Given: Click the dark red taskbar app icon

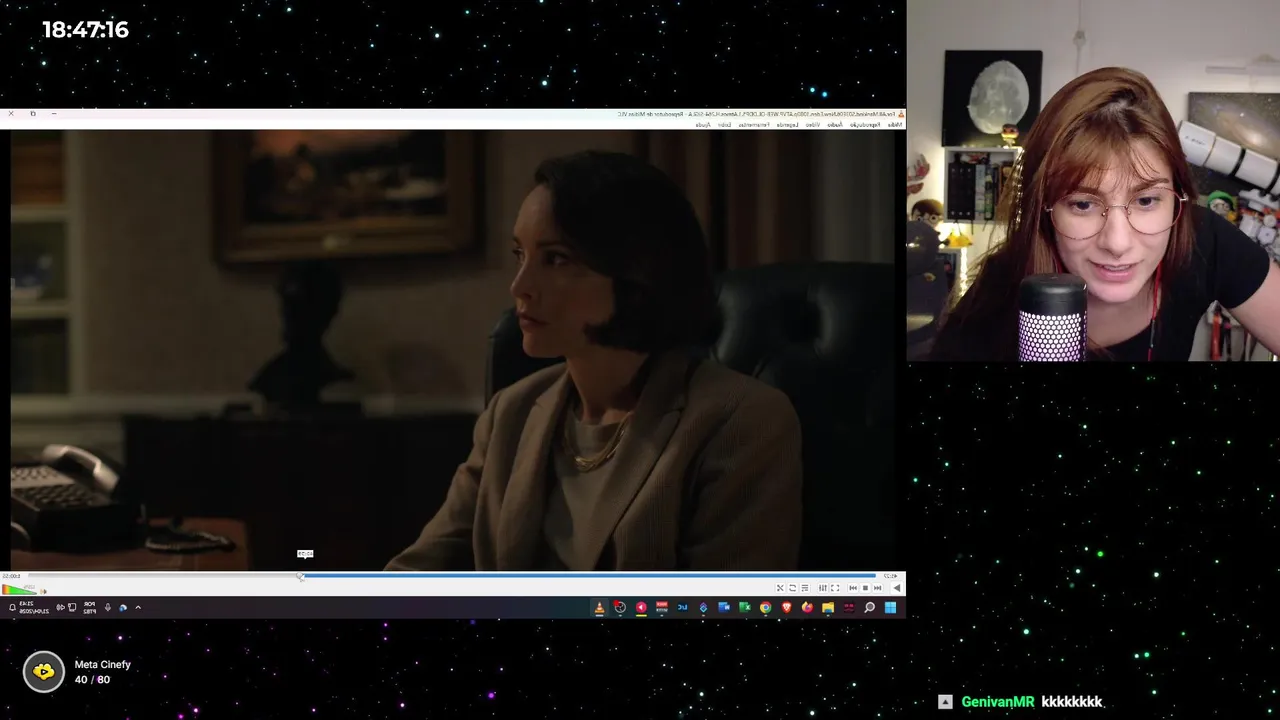Looking at the screenshot, I should click(x=849, y=607).
